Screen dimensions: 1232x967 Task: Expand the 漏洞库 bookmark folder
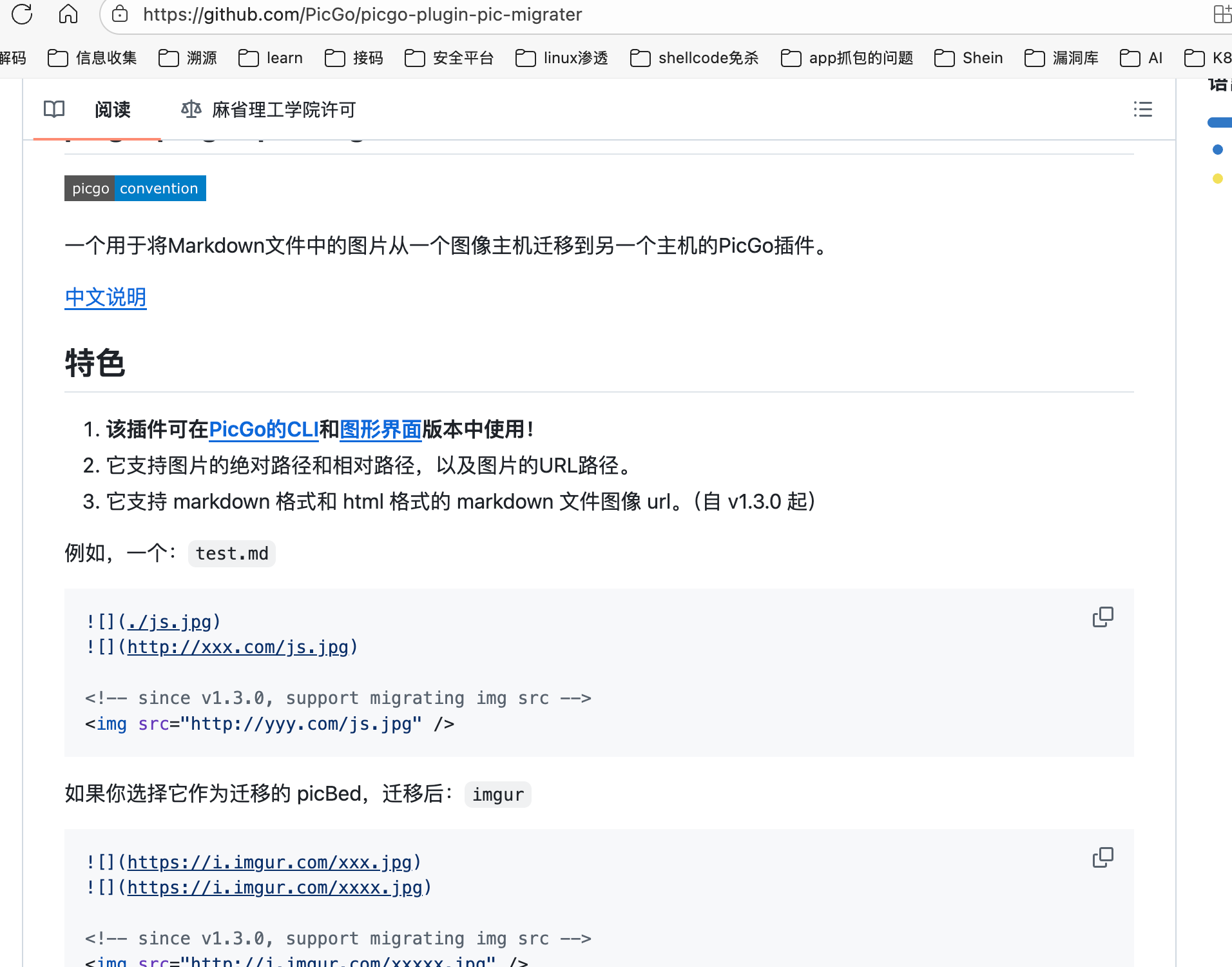click(x=1062, y=58)
